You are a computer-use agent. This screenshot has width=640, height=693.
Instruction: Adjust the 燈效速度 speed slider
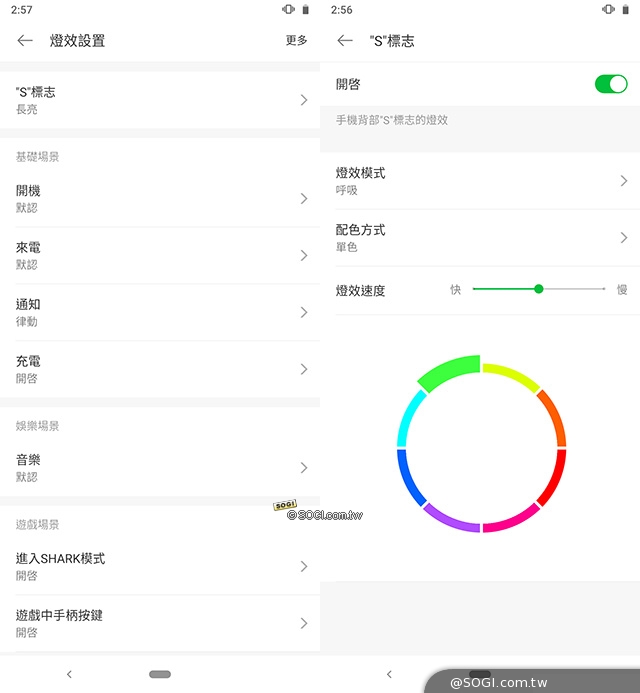(538, 289)
